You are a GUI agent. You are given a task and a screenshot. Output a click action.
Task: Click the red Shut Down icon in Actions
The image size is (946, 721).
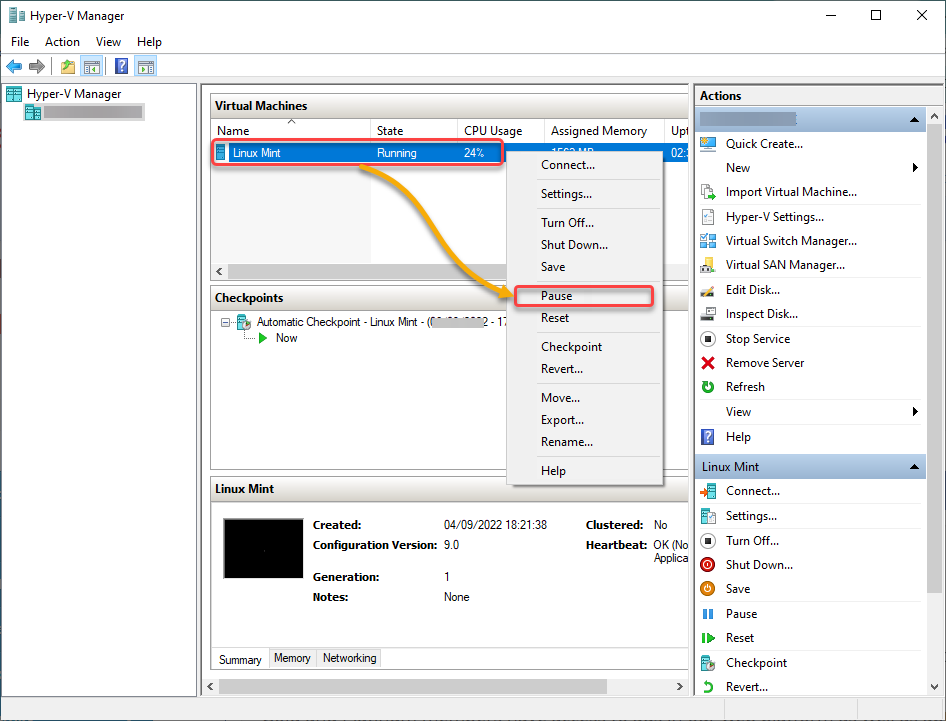point(708,565)
